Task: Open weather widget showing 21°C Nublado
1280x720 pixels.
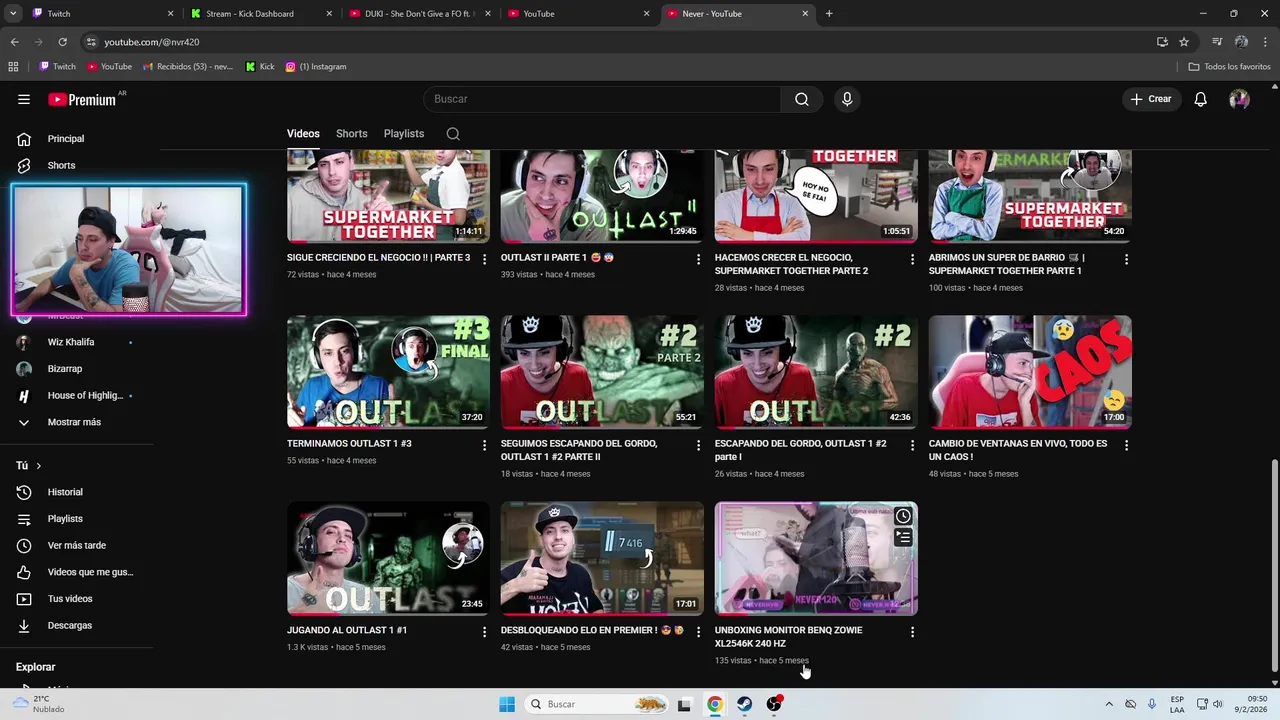Action: tap(40, 704)
